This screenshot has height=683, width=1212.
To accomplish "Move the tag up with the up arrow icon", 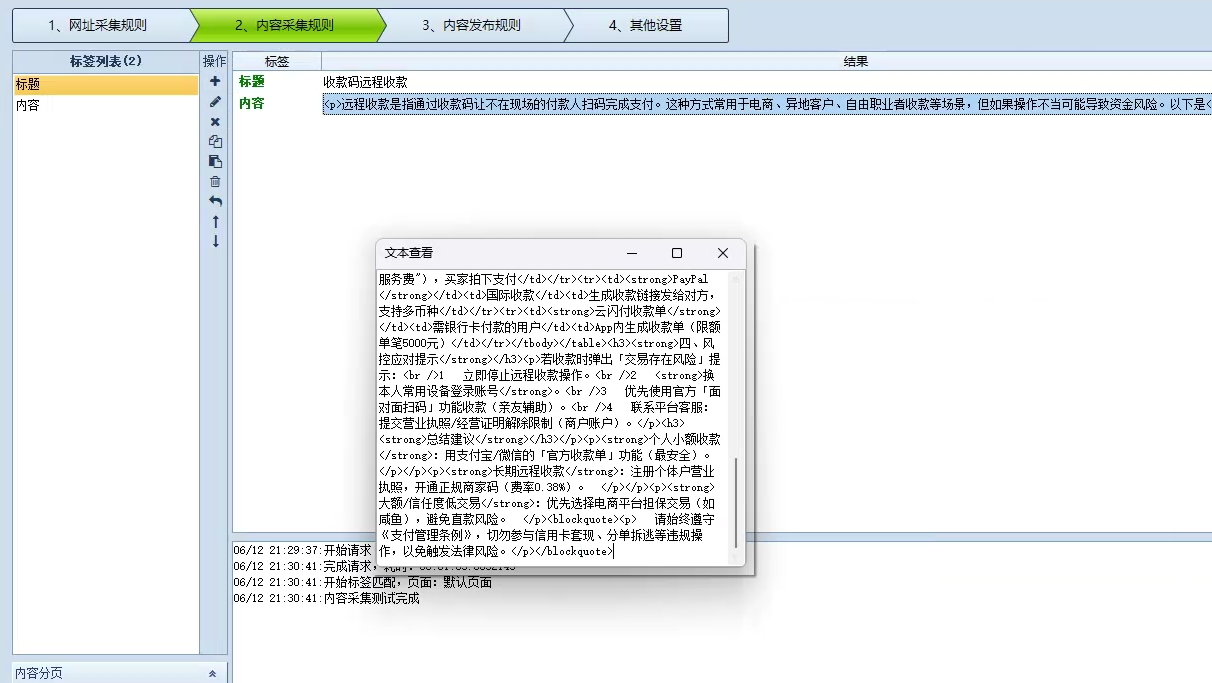I will 215,221.
